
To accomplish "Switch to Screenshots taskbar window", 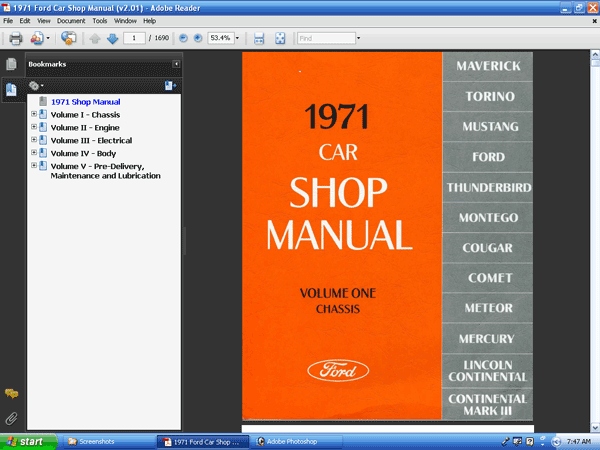I will coord(108,442).
